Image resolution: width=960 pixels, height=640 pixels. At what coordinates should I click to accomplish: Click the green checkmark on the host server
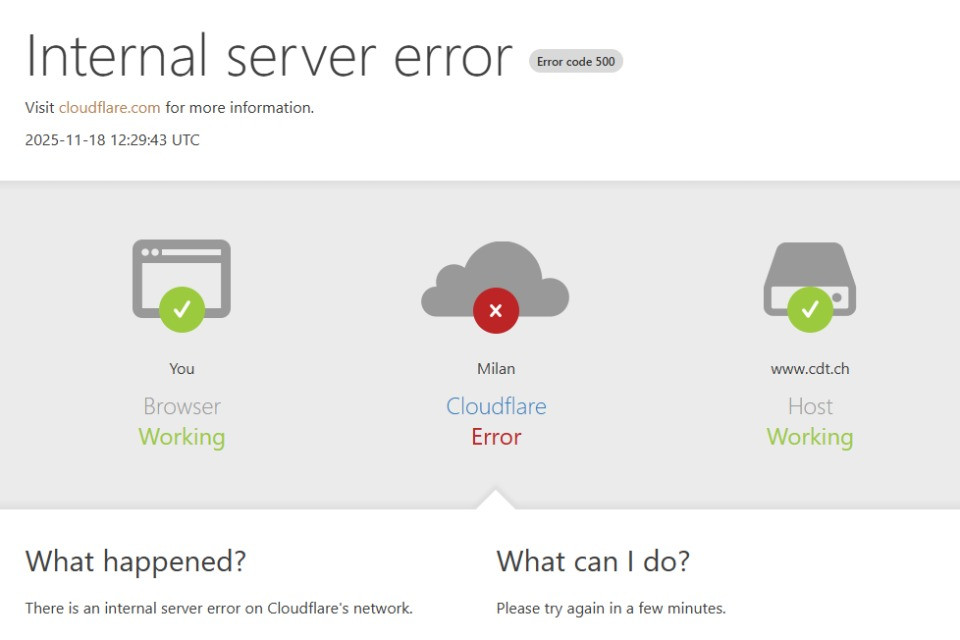click(x=810, y=309)
